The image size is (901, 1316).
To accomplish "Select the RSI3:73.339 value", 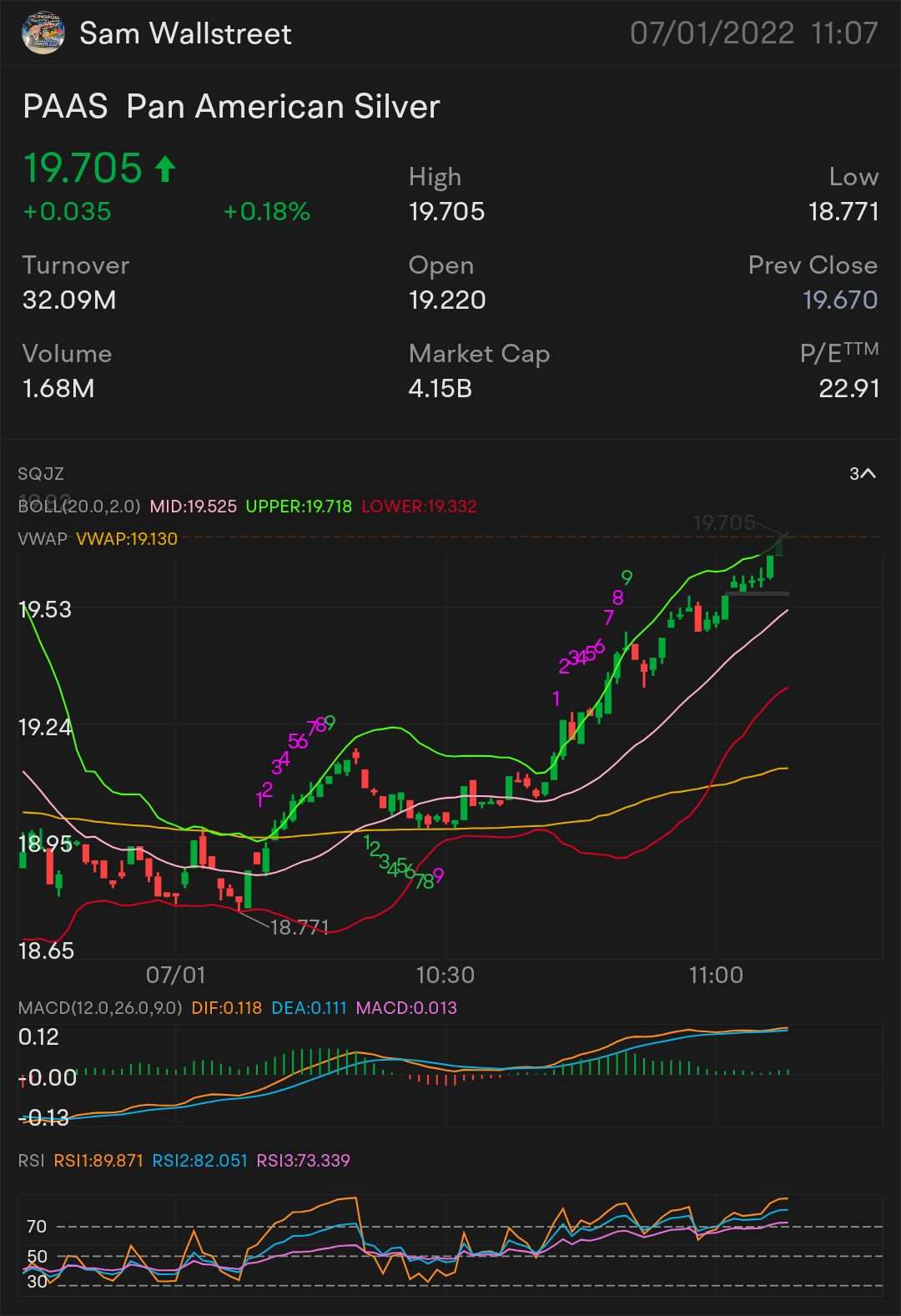I will pos(303,1161).
